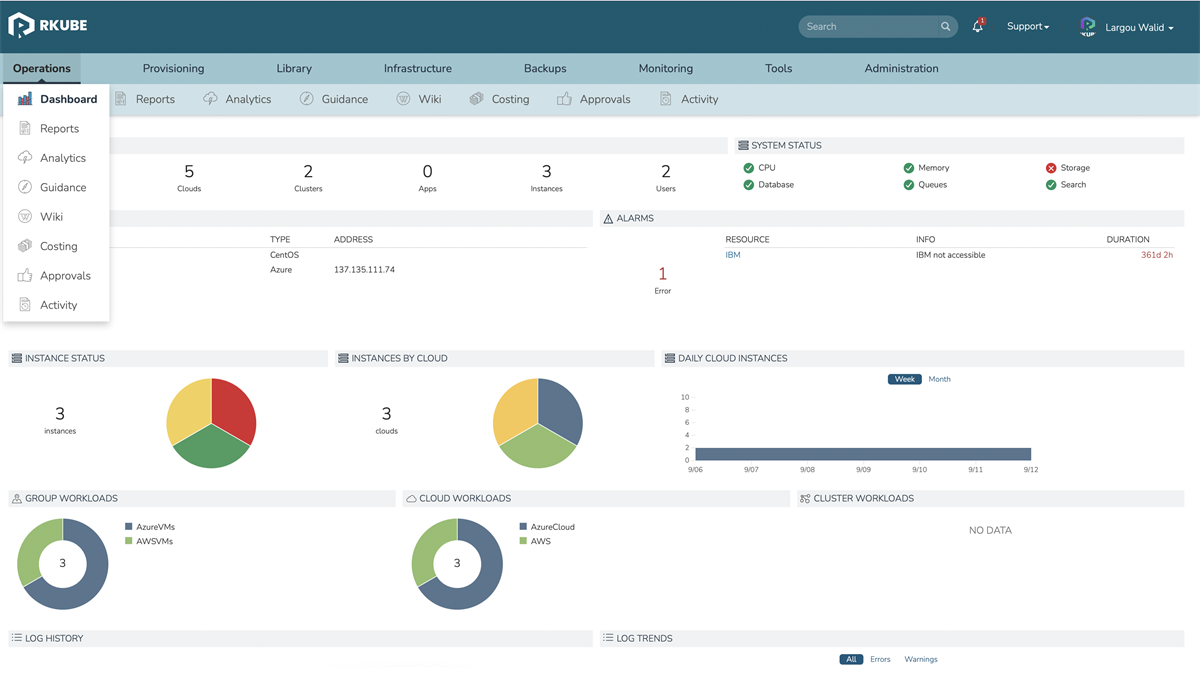Viewport: 1200px width, 680px height.
Task: Click the Instances count of 3
Action: [x=546, y=172]
